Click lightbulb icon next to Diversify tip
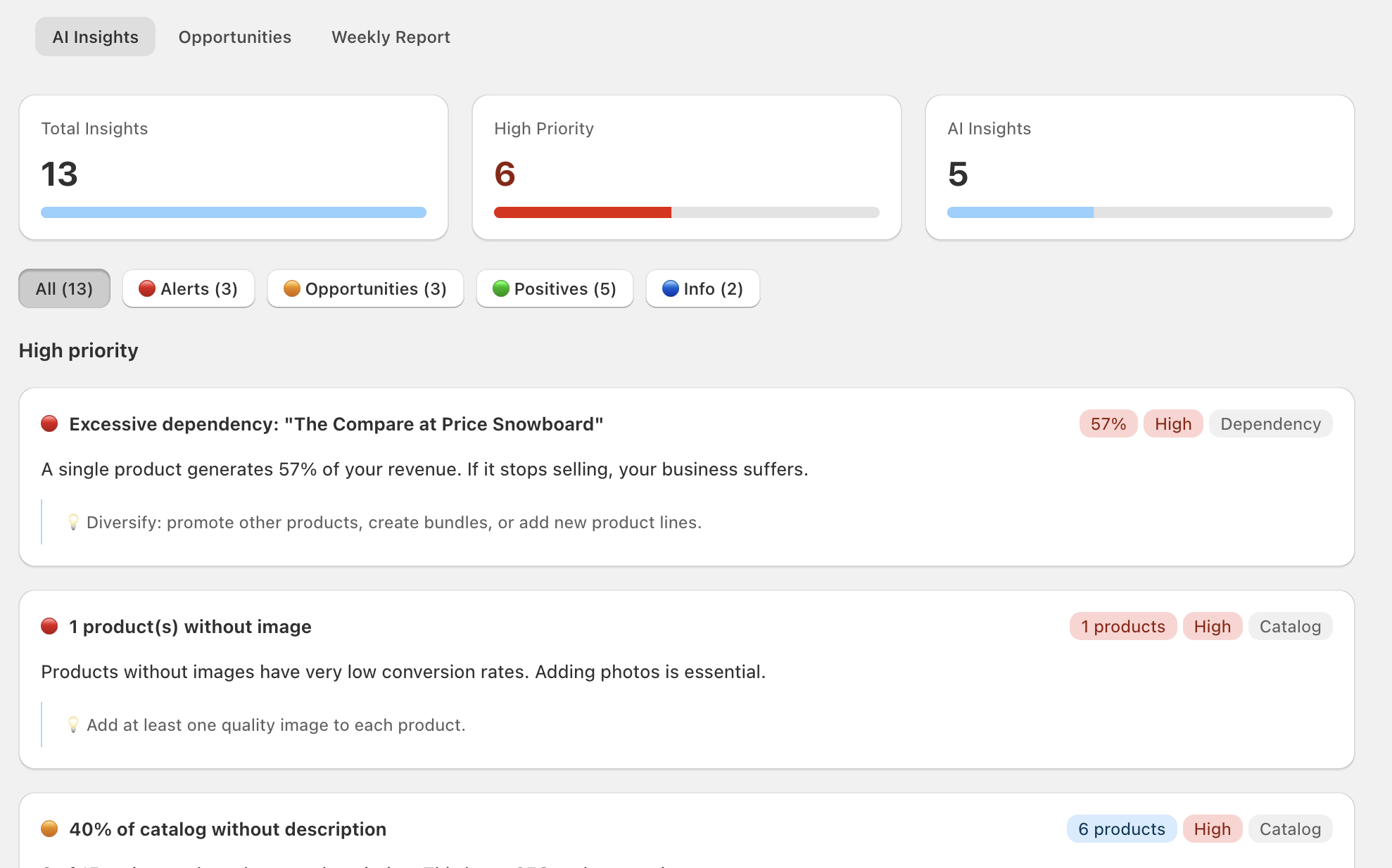 pyautogui.click(x=73, y=522)
